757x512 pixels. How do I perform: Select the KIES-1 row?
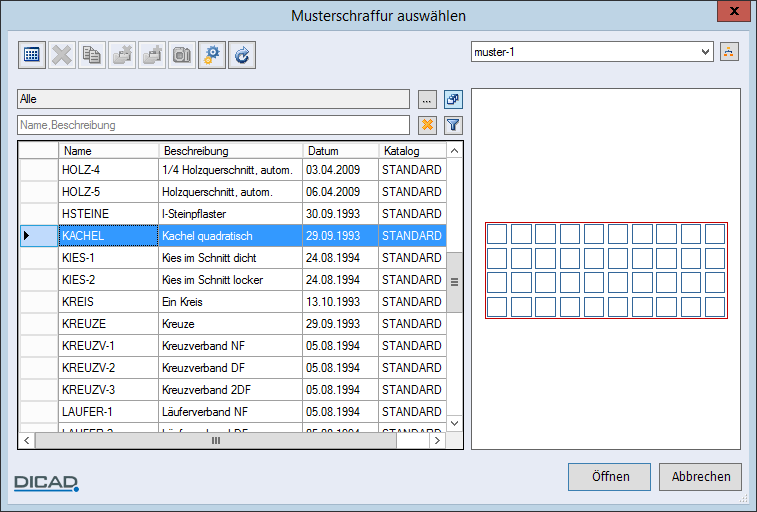pos(233,258)
